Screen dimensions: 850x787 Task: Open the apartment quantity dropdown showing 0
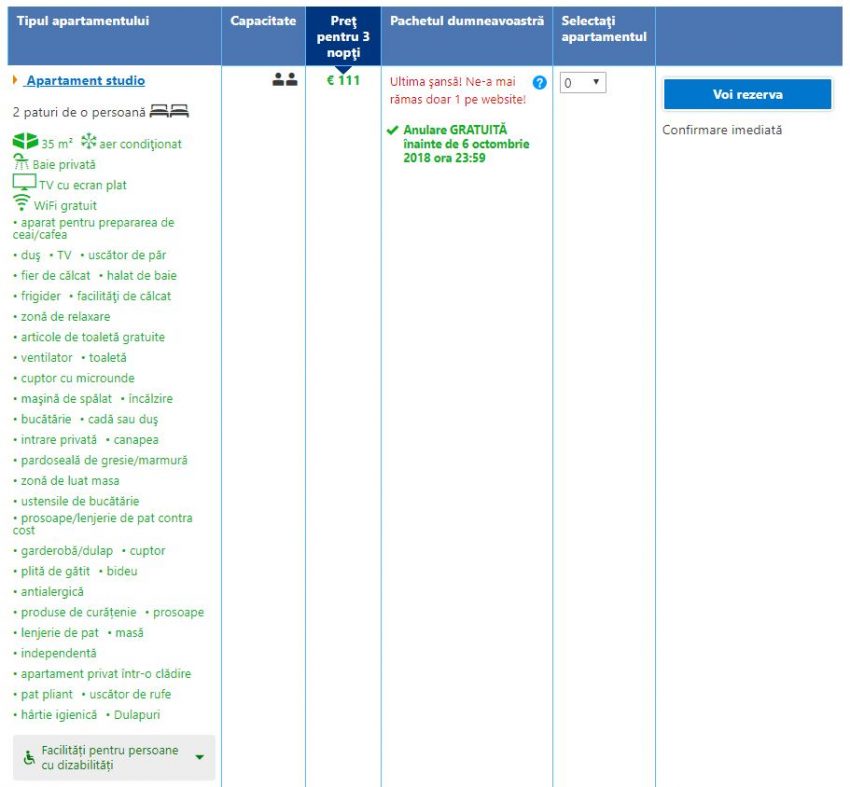(x=582, y=83)
